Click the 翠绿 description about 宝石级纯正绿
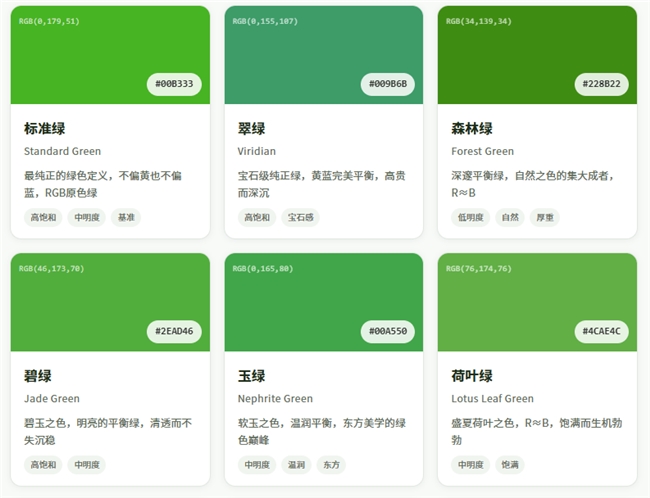The height and width of the screenshot is (498, 650). [x=322, y=185]
